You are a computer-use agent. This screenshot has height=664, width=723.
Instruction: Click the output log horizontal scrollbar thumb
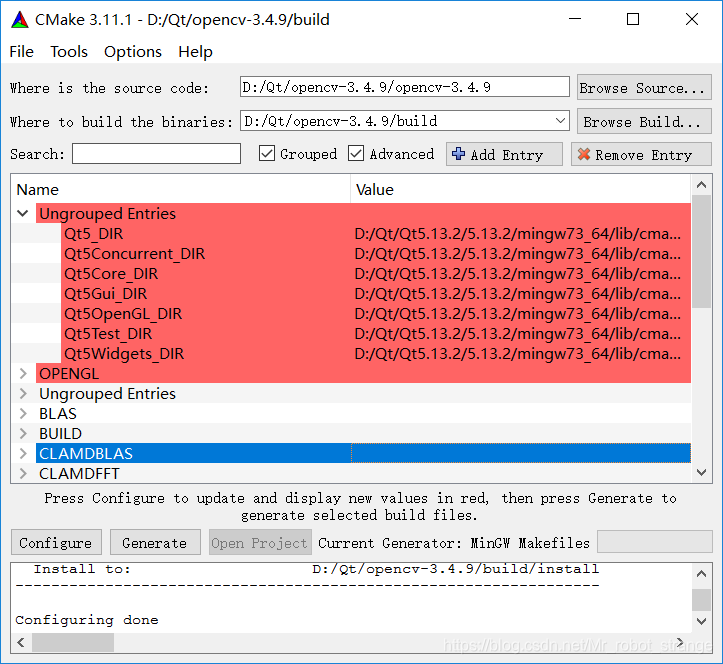pos(73,642)
